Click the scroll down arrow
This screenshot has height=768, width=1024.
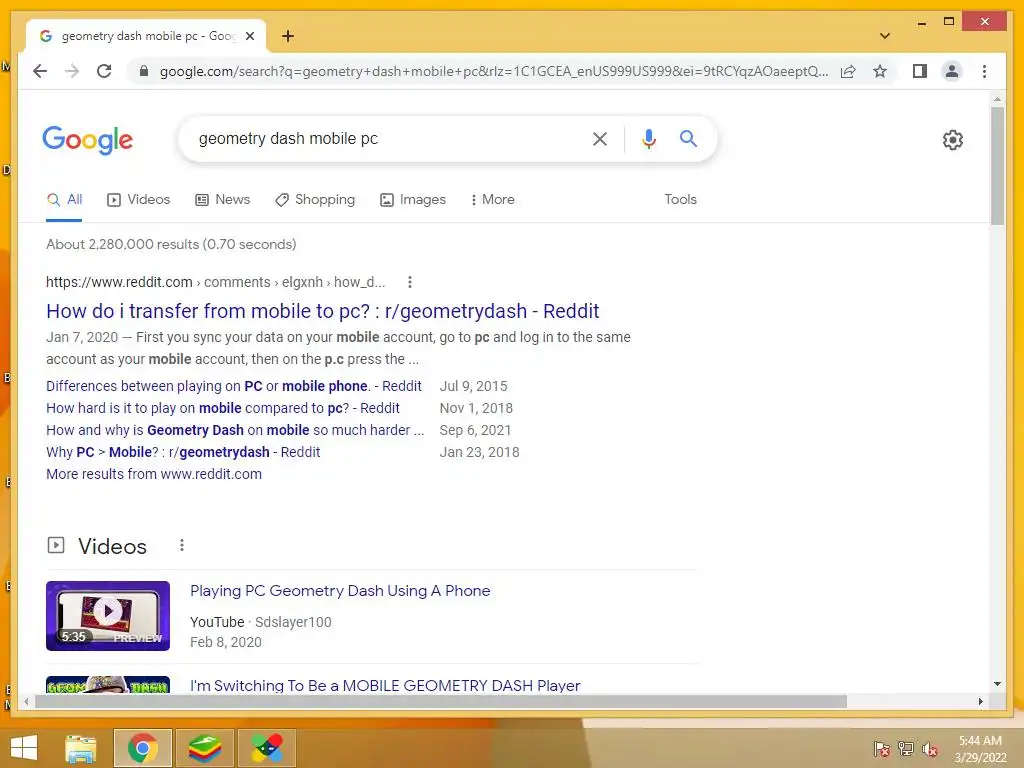pyautogui.click(x=997, y=684)
